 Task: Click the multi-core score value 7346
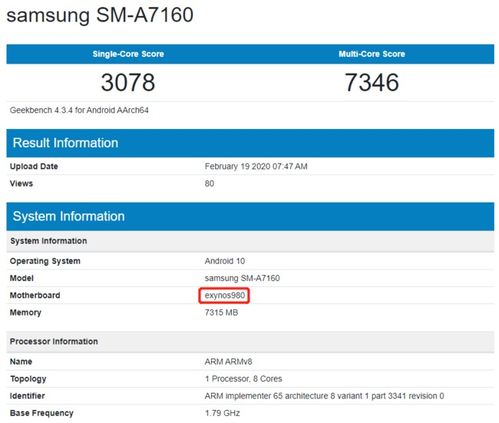372,82
